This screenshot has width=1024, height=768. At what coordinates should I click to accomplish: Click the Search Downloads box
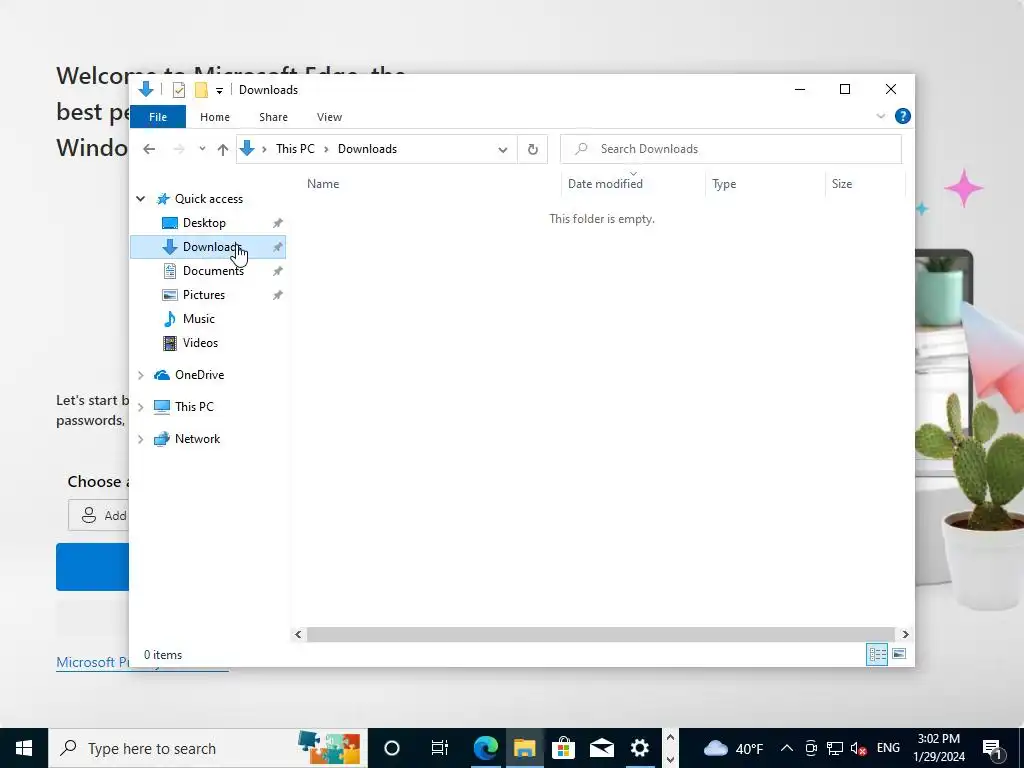pyautogui.click(x=731, y=149)
